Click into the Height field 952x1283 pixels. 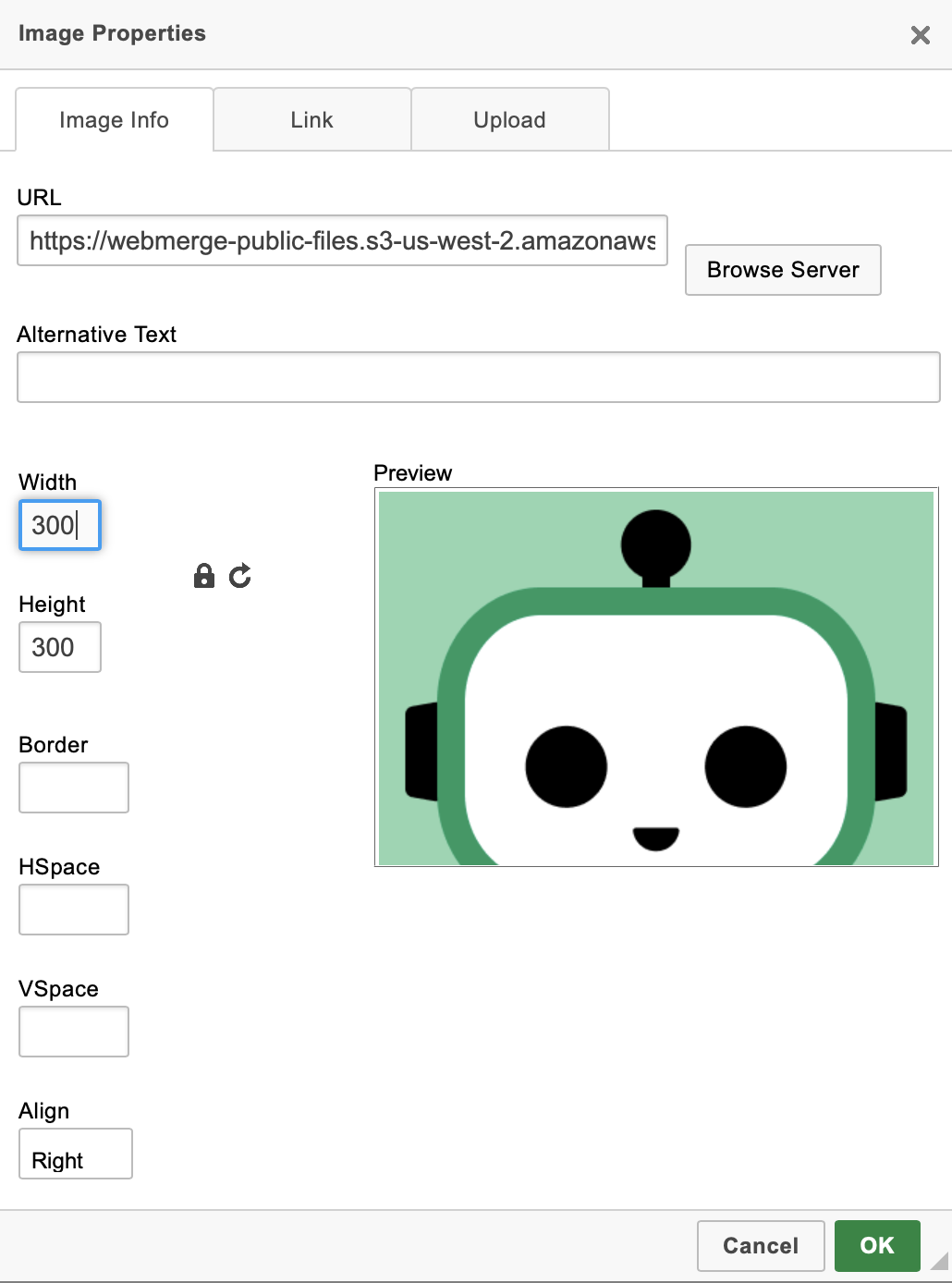click(x=60, y=648)
